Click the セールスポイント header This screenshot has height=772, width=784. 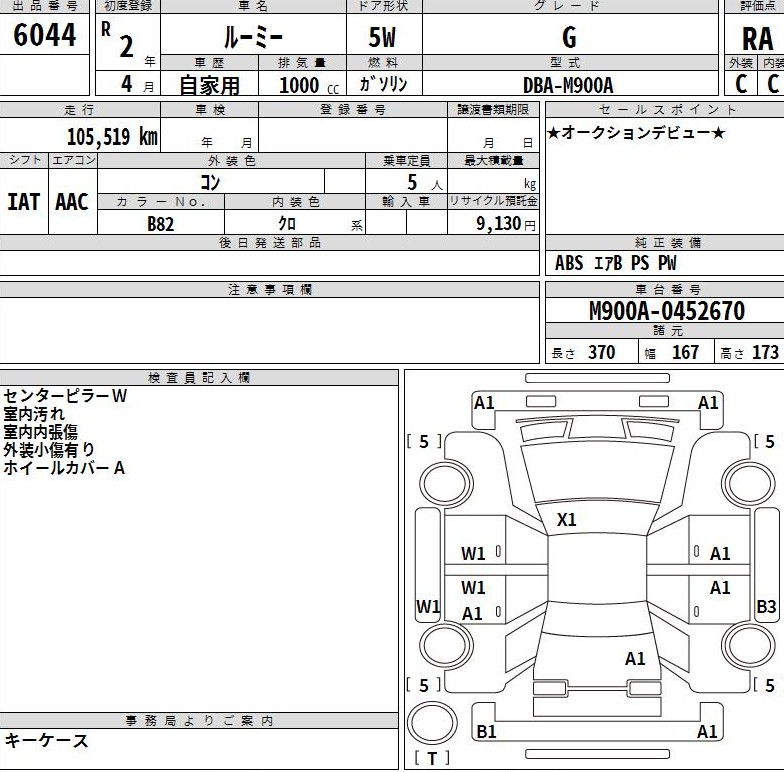coord(668,110)
